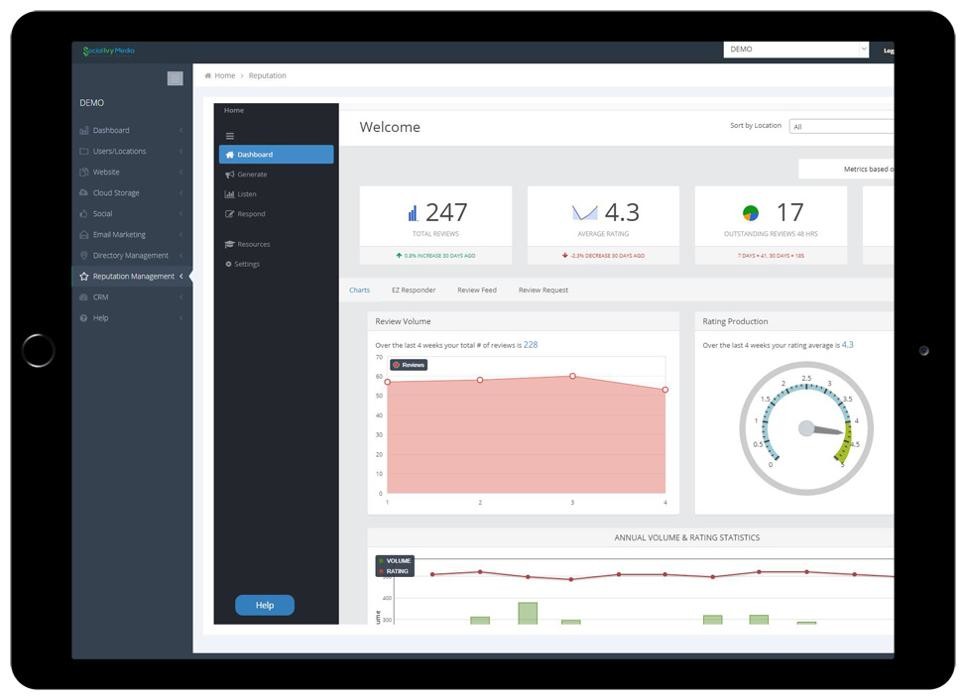Toggle the RATING series in annual chart legend
Viewport: 966px width, 700px height.
[394, 572]
